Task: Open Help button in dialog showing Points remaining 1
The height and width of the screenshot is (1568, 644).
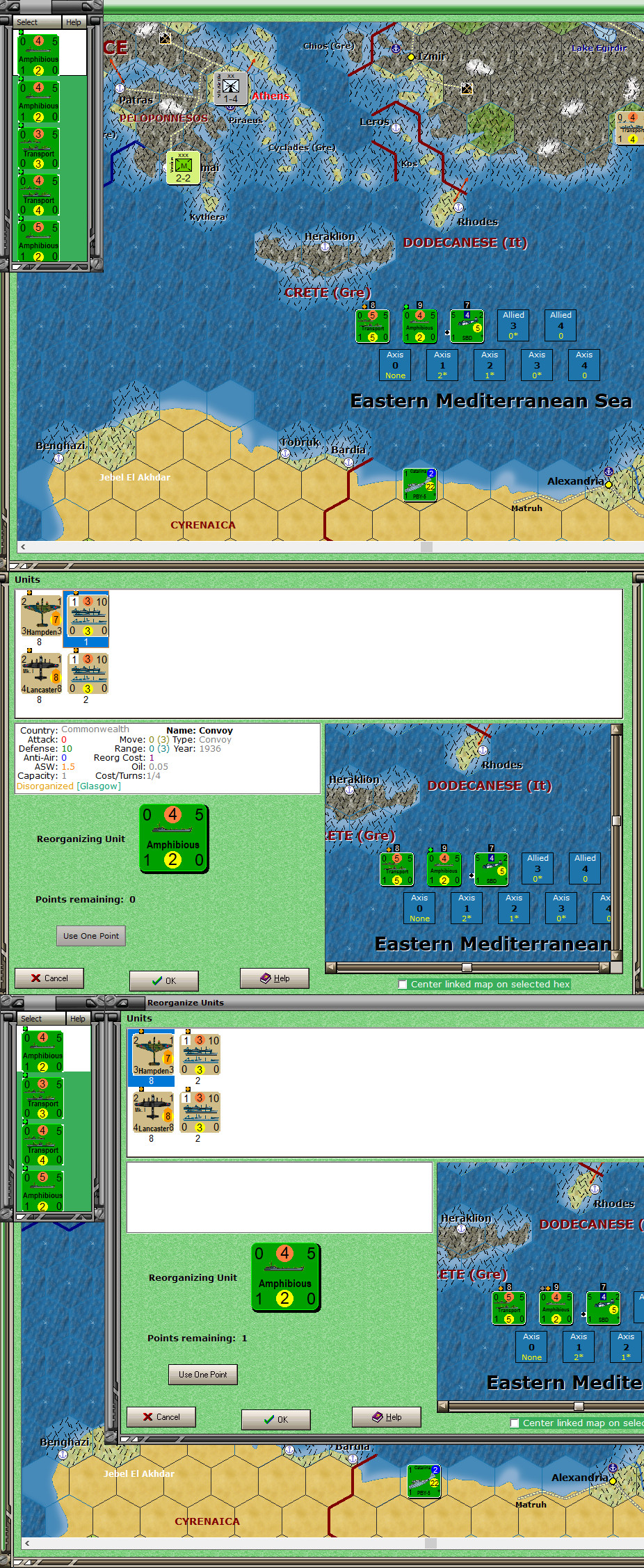Action: (387, 1416)
